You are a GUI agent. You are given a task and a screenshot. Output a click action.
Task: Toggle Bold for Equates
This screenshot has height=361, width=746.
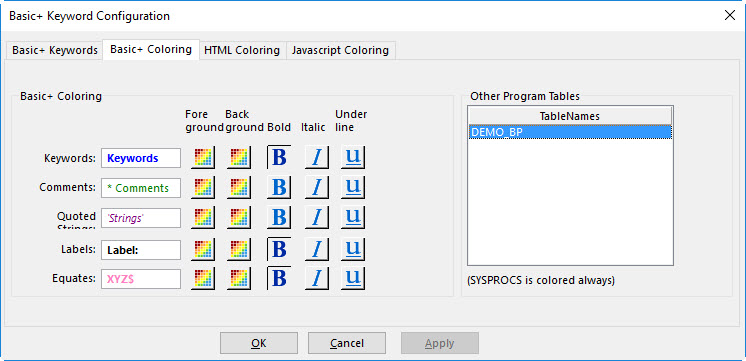(x=279, y=278)
